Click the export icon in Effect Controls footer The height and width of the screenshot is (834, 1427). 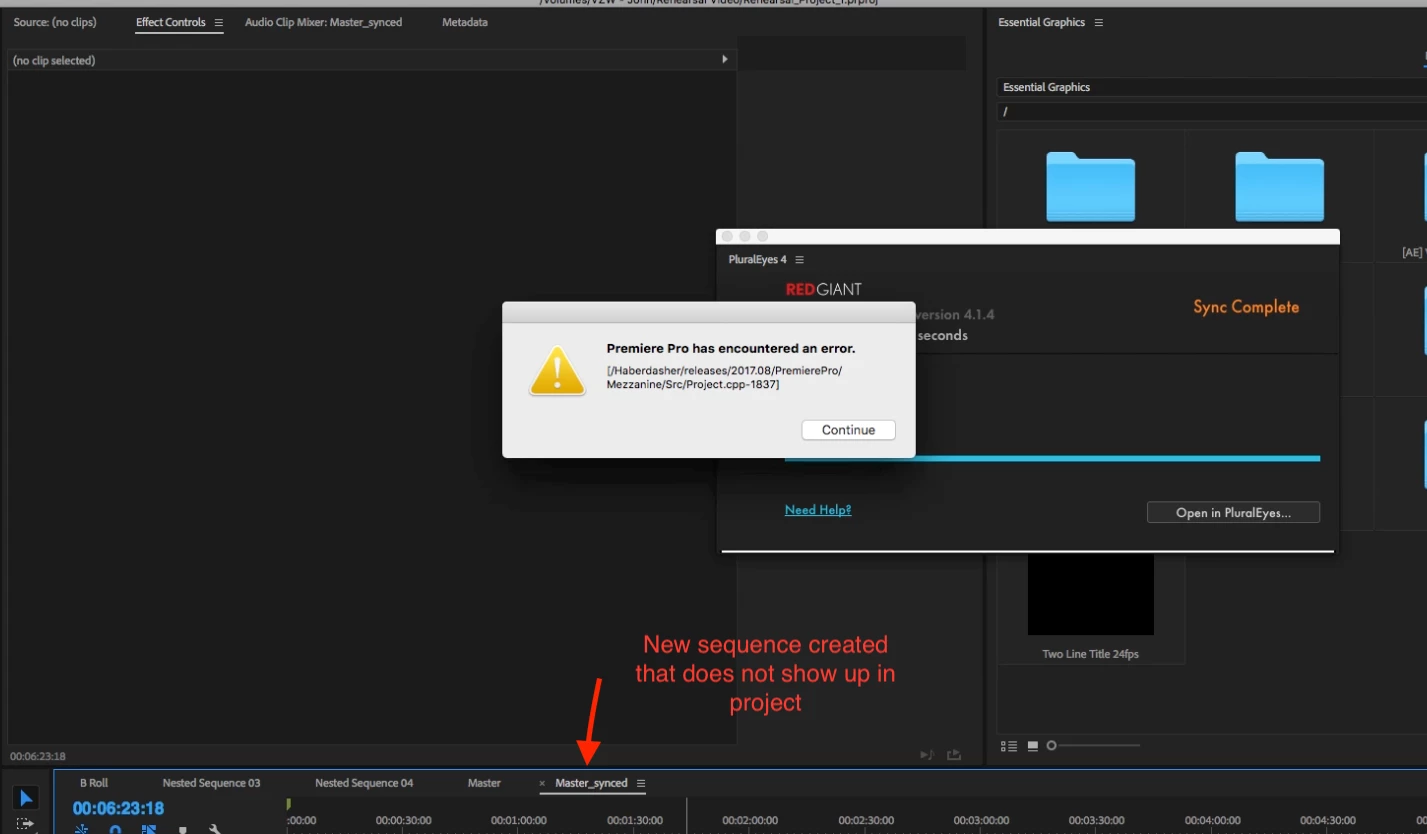[954, 755]
